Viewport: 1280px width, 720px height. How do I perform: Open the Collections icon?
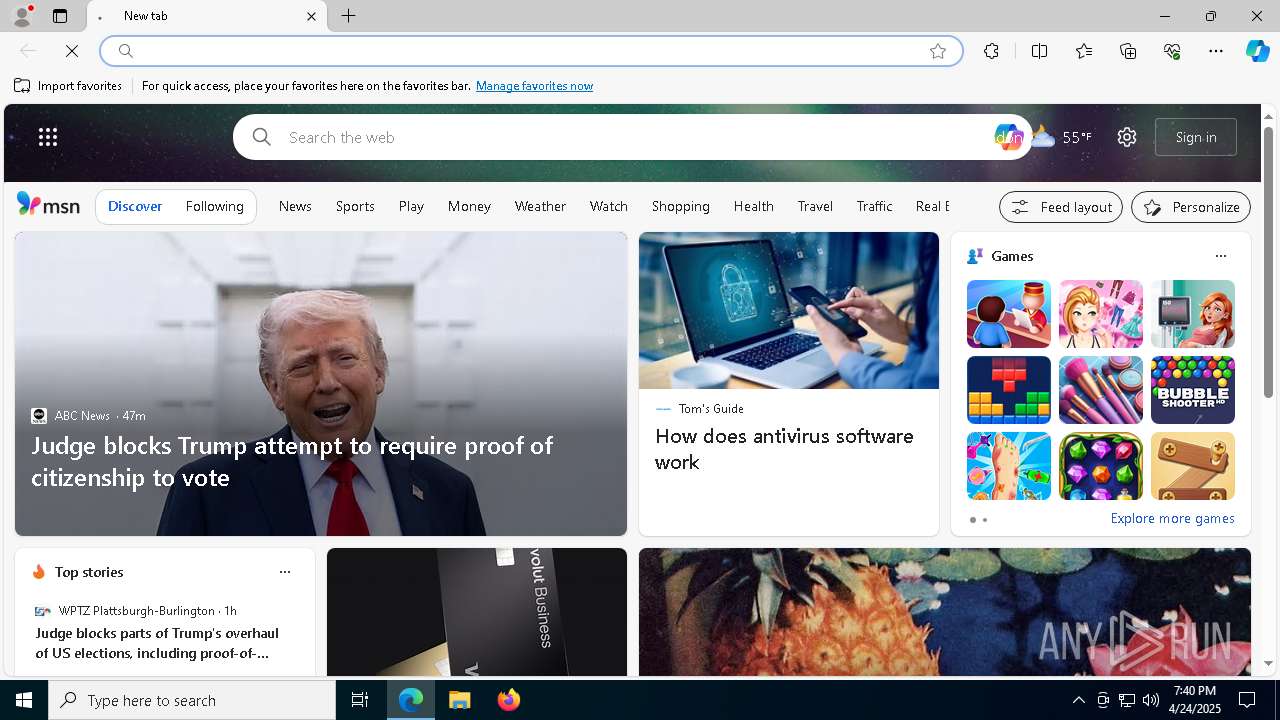pos(1128,51)
